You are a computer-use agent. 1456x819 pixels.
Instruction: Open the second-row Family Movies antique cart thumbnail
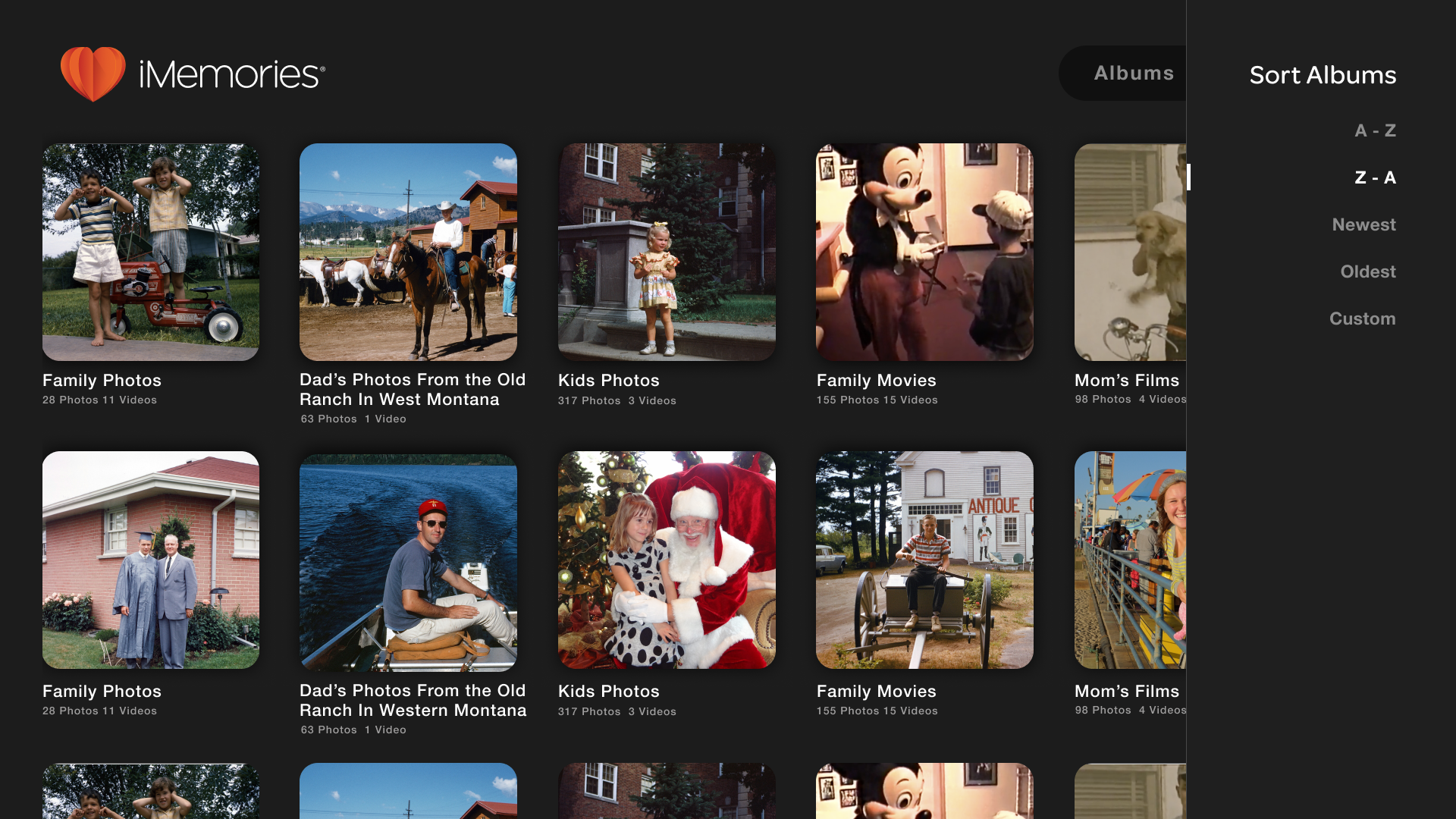[x=924, y=560]
